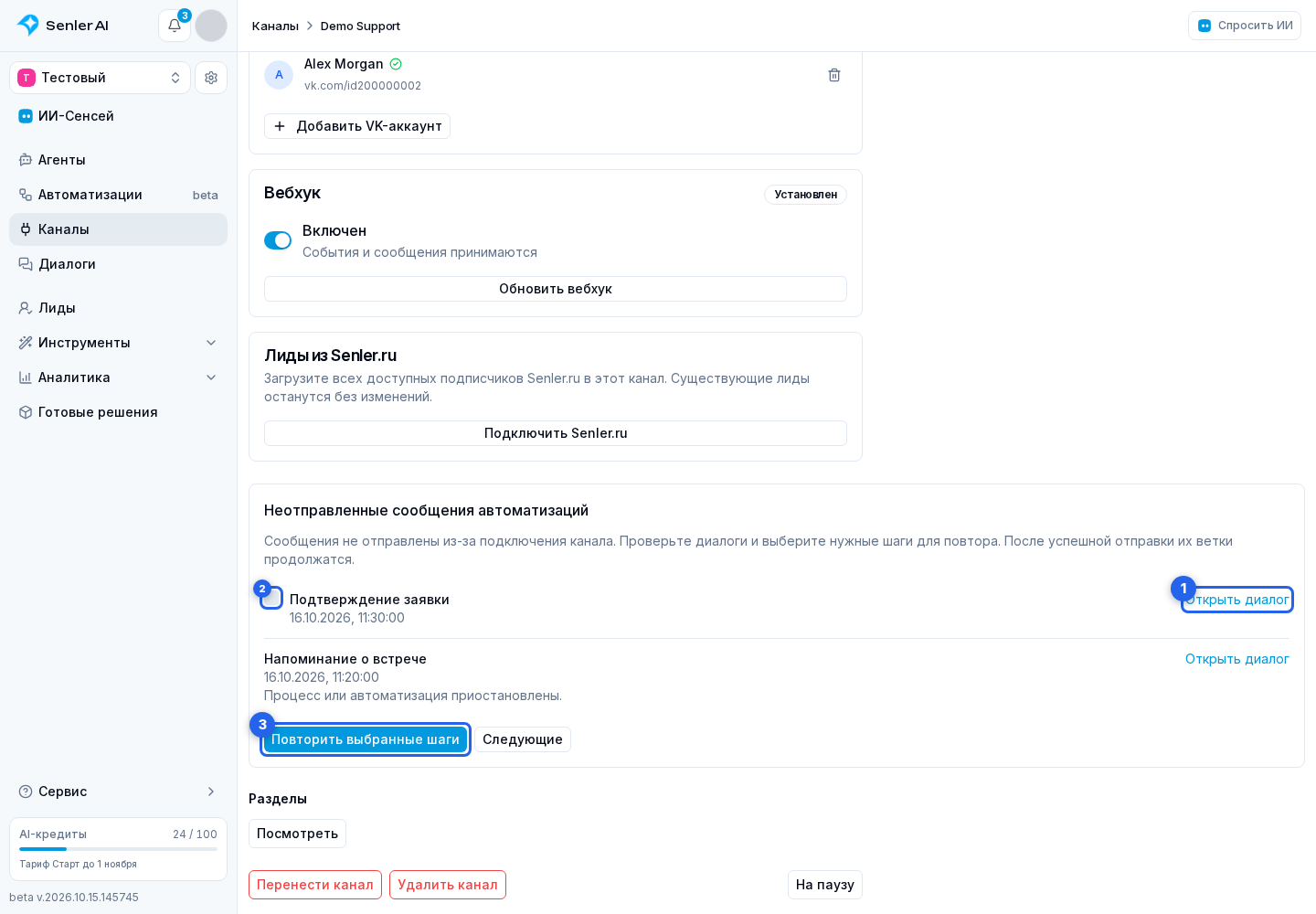
Task: Open dialog for Подтверждение заявки
Action: (x=1237, y=600)
